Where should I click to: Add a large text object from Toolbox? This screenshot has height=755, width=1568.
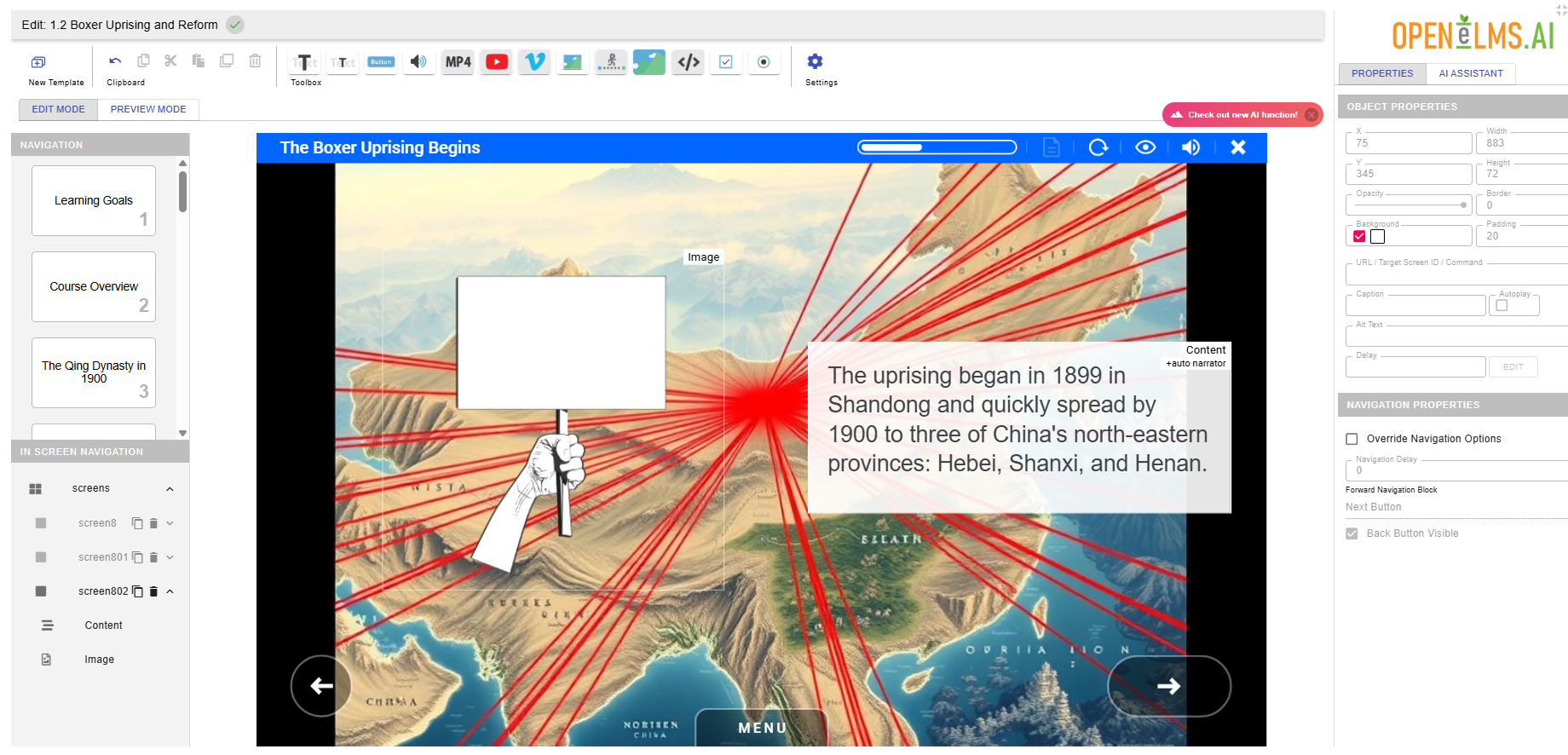304,62
